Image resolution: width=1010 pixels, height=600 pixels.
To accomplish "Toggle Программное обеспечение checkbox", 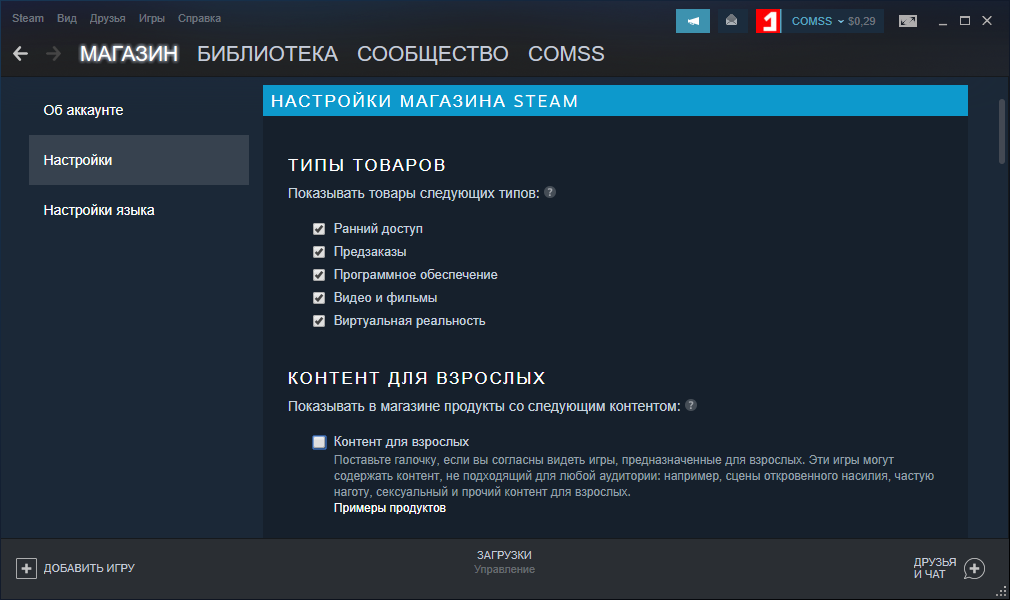I will click(319, 275).
